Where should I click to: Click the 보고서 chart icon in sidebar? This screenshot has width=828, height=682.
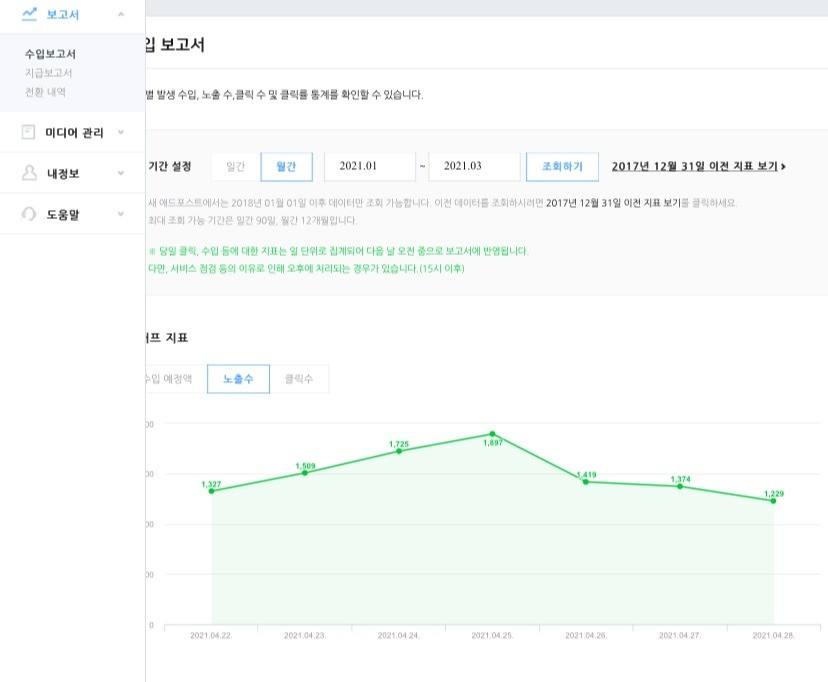(x=29, y=15)
